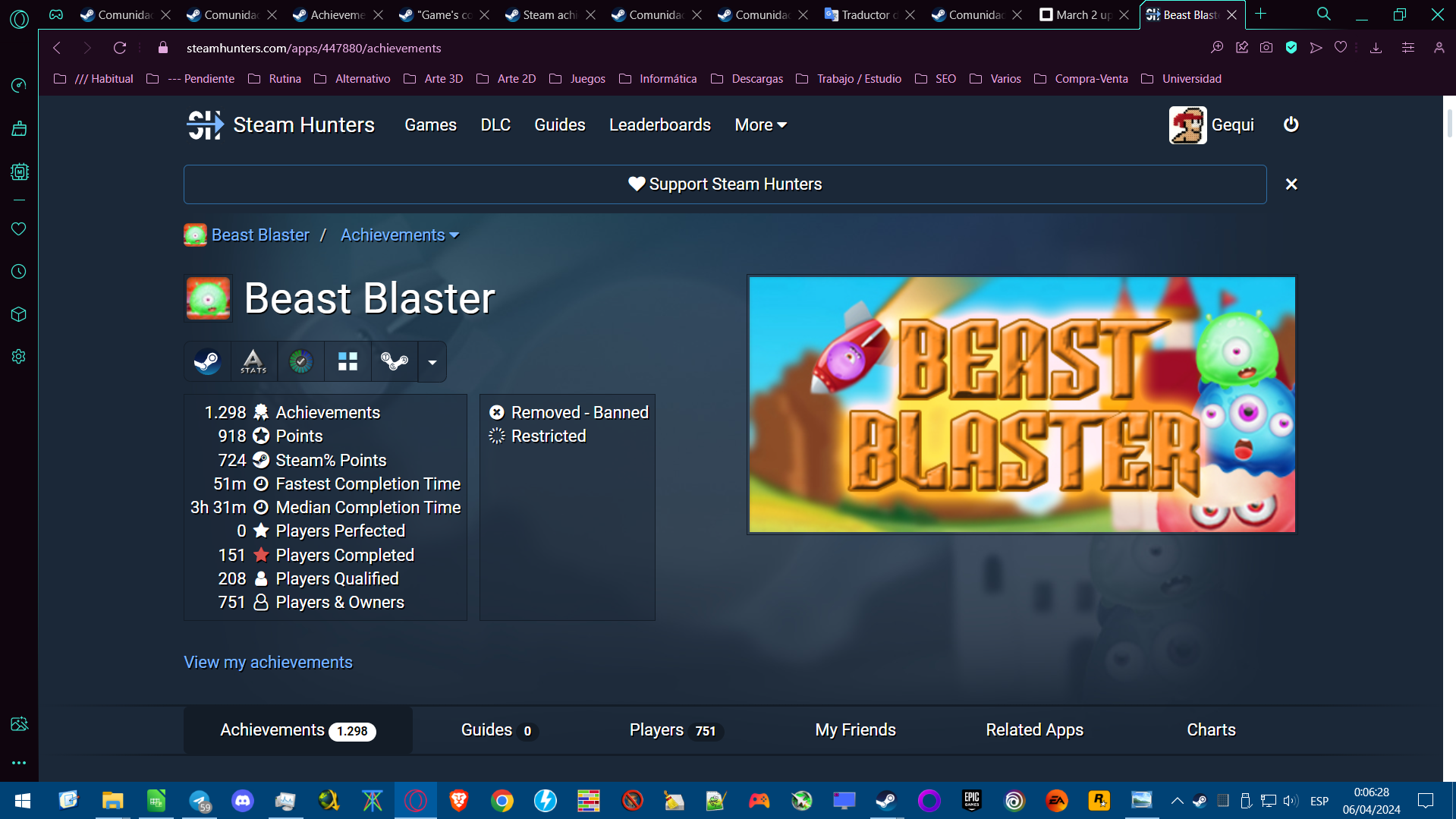This screenshot has width=1456, height=819.
Task: Open Steam from the taskbar
Action: [x=885, y=801]
